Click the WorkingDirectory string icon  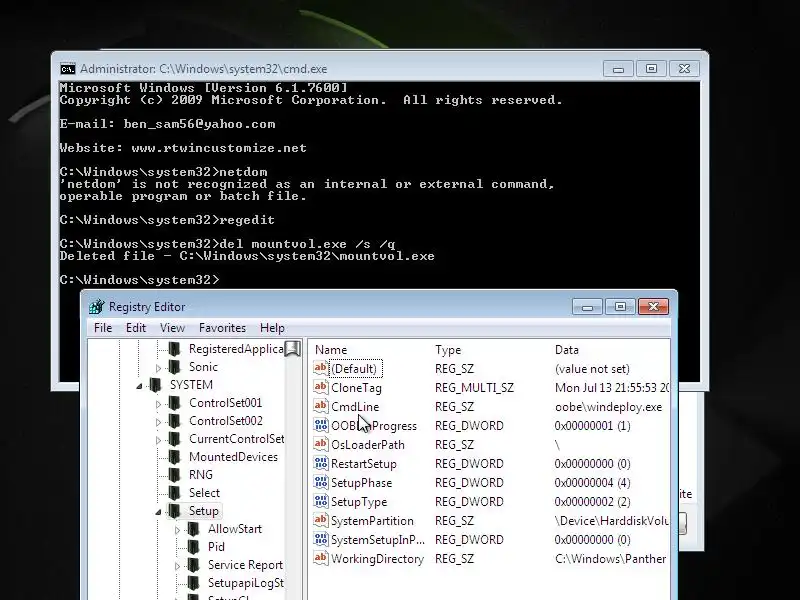click(320, 558)
